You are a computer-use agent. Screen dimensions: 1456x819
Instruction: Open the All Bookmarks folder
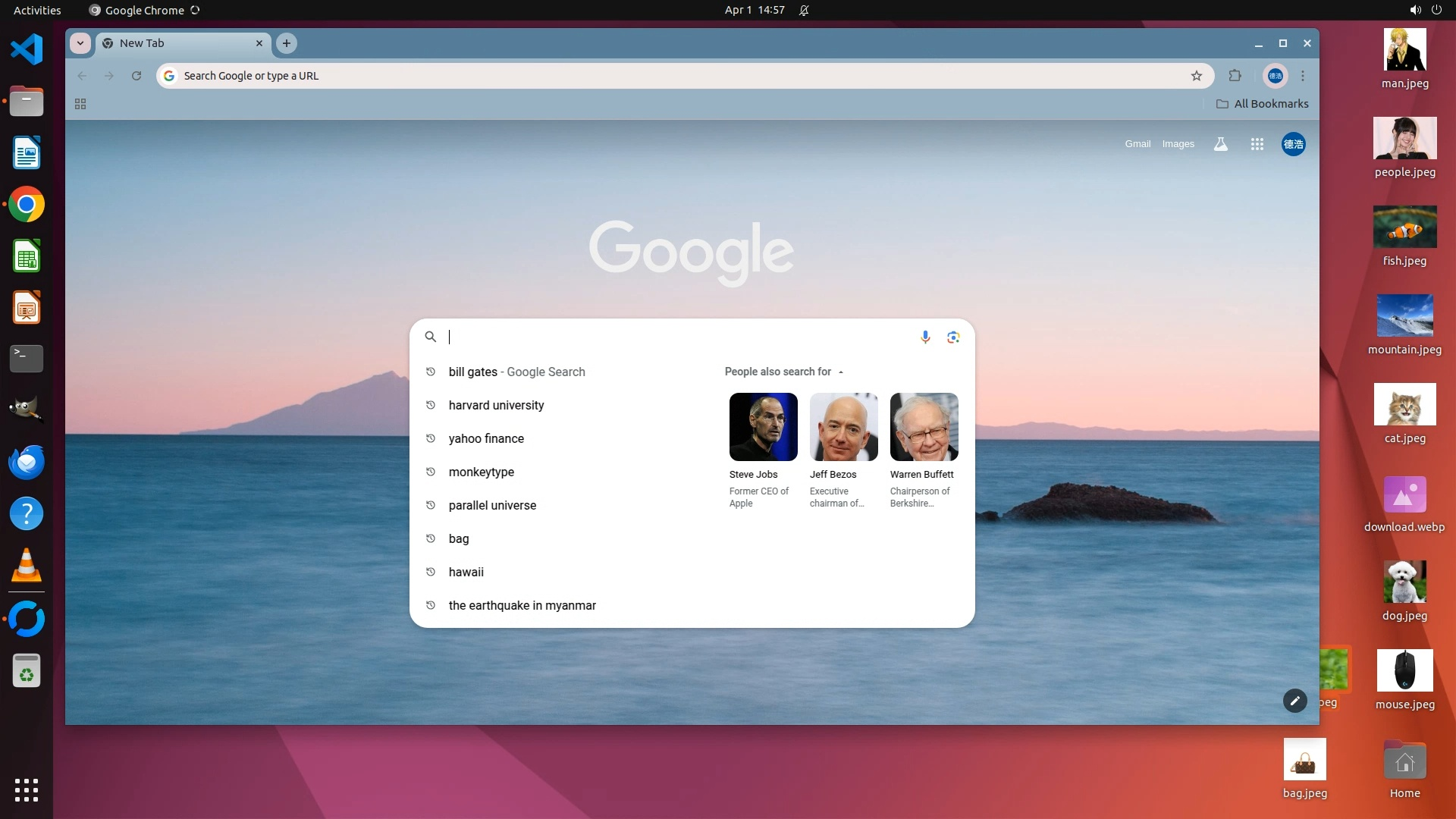(x=1263, y=104)
